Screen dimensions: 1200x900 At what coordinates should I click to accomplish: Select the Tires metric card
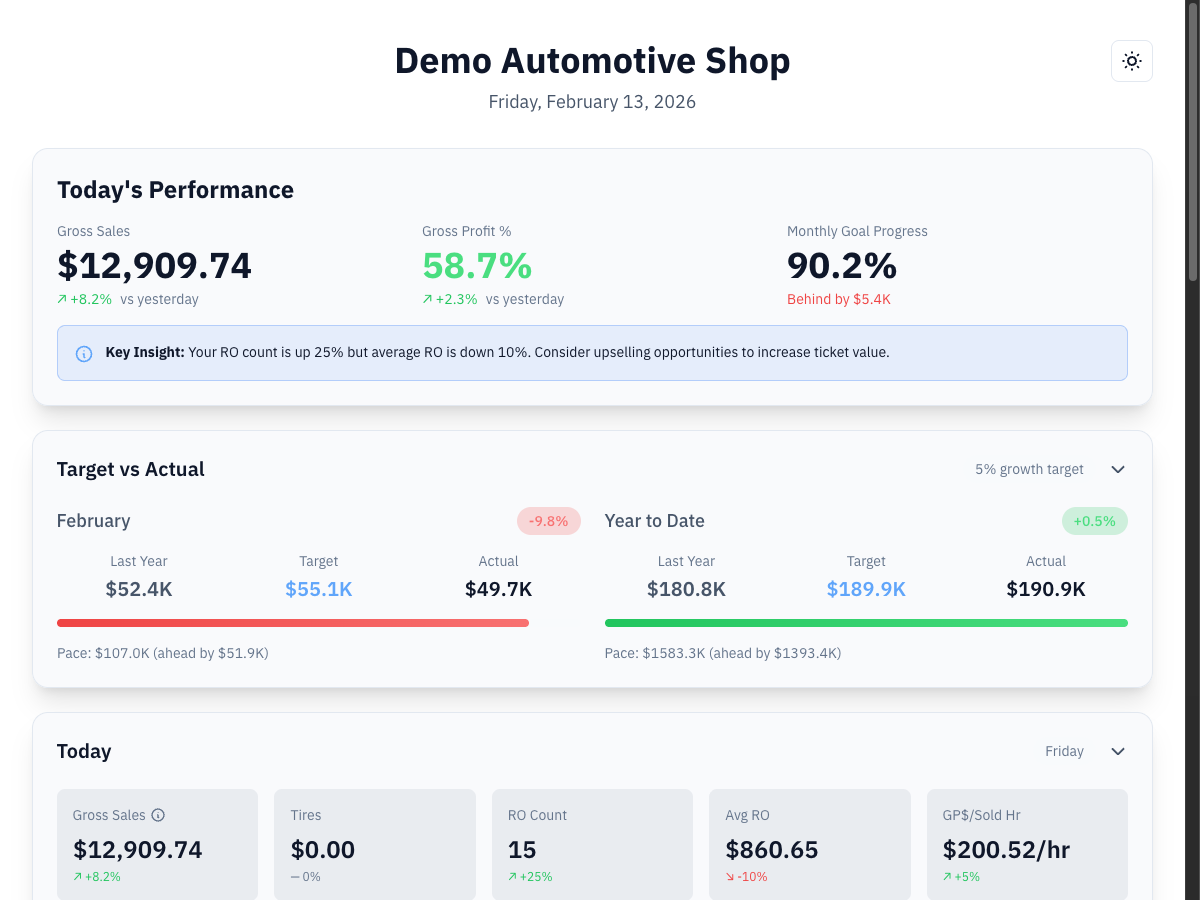(x=374, y=844)
